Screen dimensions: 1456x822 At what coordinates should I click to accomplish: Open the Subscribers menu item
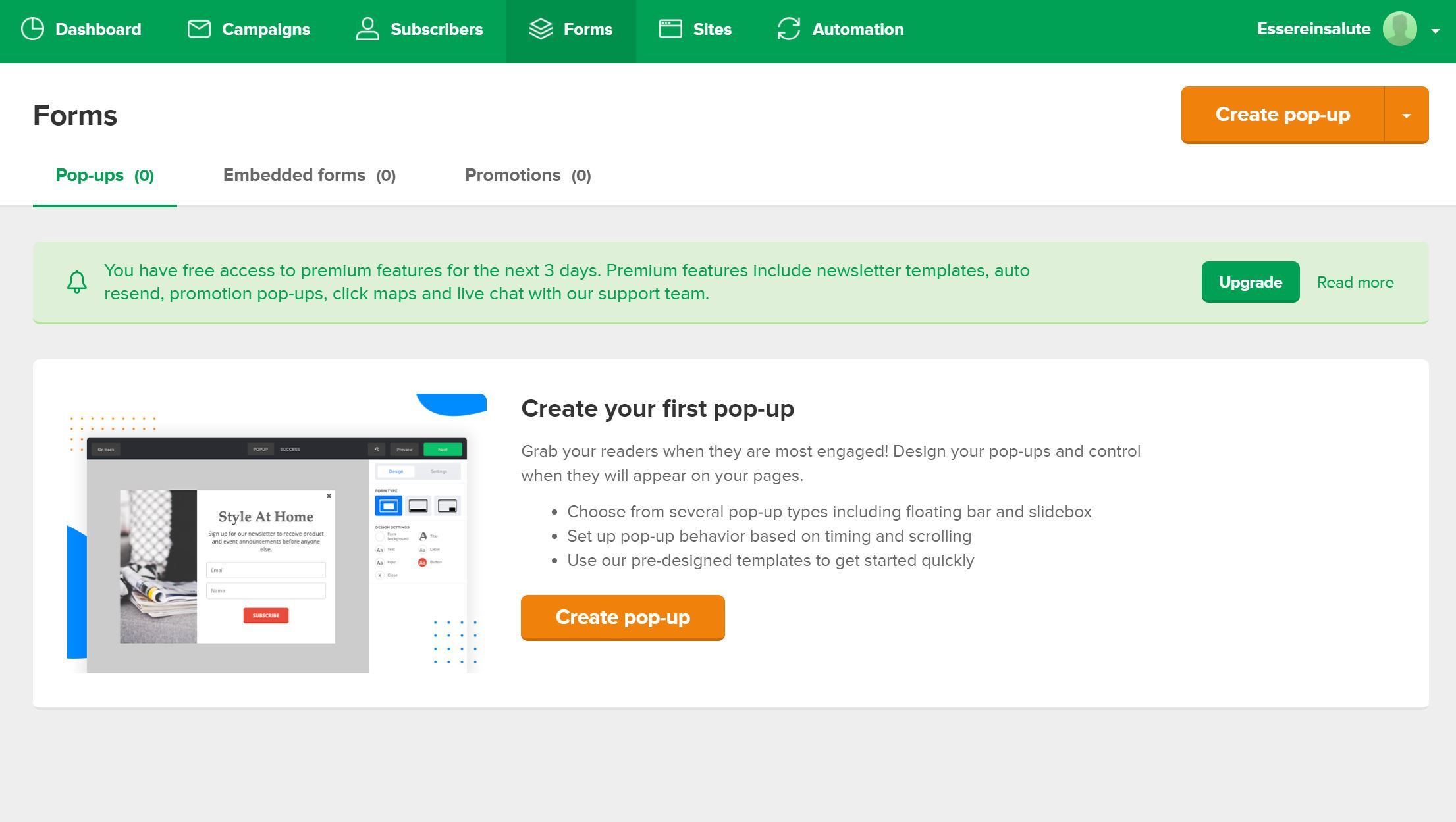[419, 29]
